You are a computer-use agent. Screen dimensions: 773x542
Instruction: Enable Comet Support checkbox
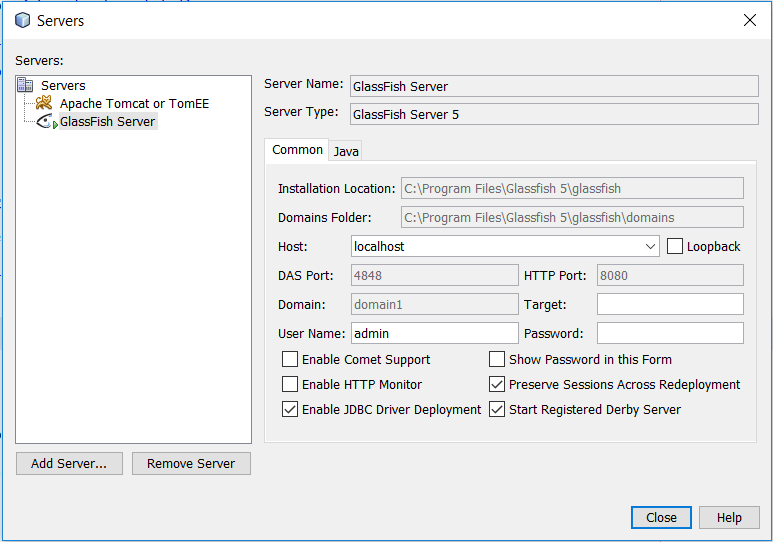[290, 359]
